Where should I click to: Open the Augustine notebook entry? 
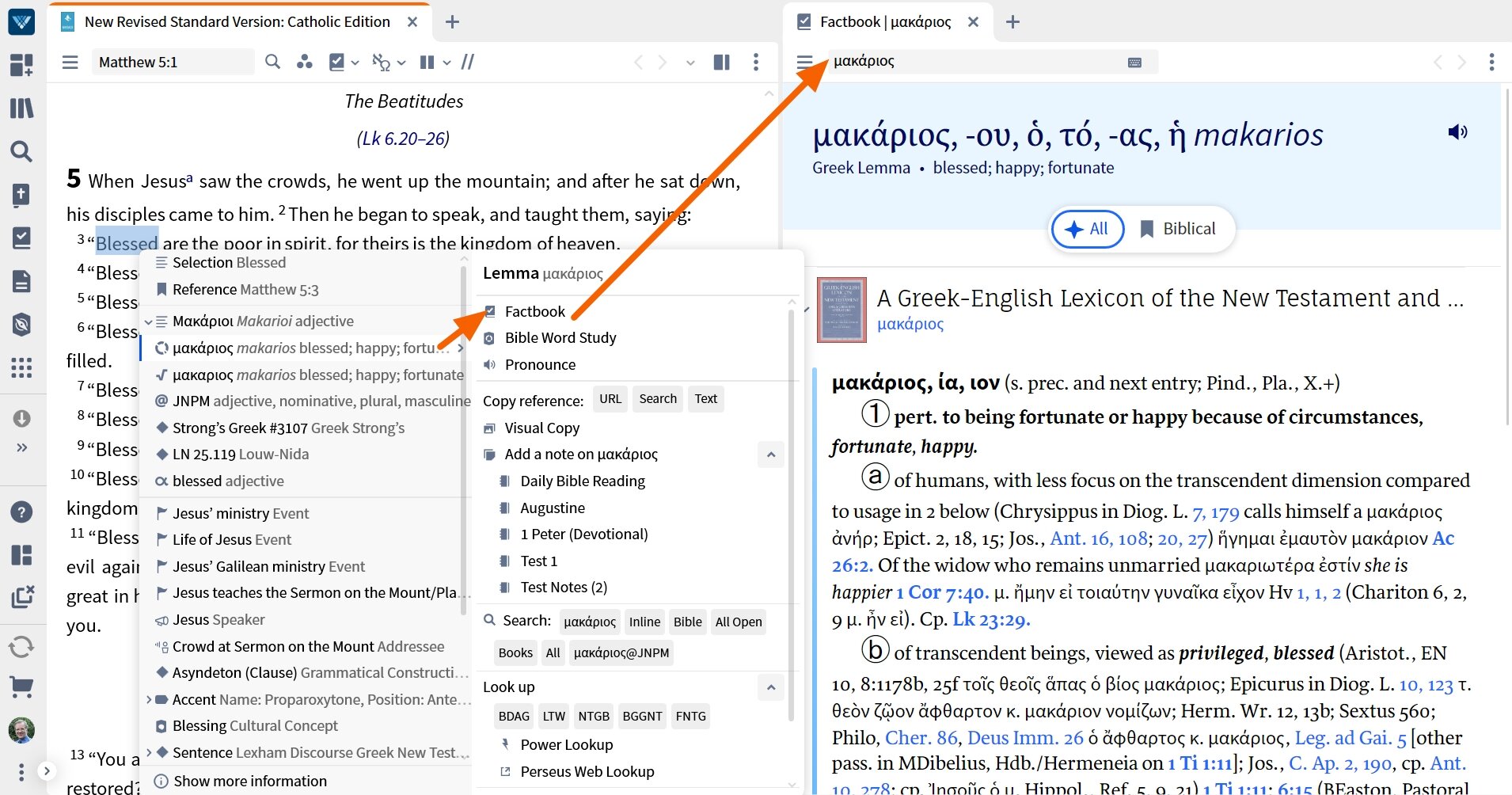553,508
